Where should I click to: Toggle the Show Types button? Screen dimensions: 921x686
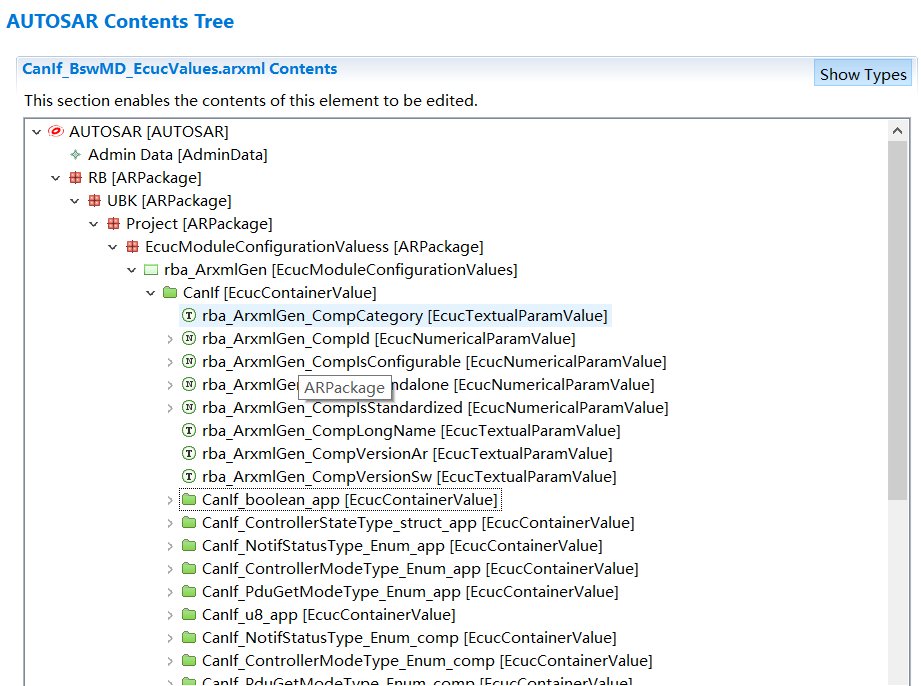[x=862, y=74]
